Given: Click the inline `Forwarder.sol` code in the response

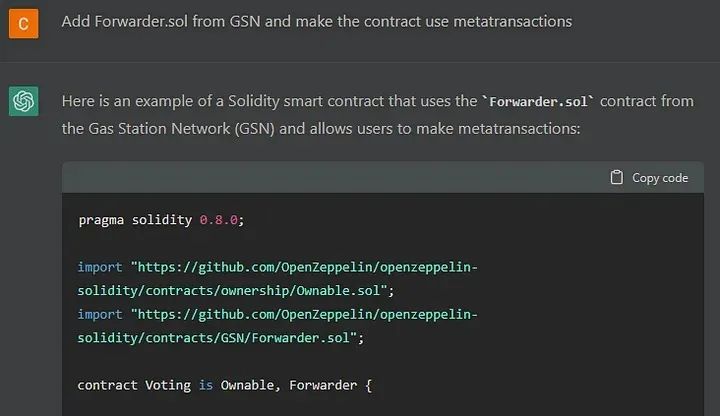Looking at the screenshot, I should click(538, 101).
